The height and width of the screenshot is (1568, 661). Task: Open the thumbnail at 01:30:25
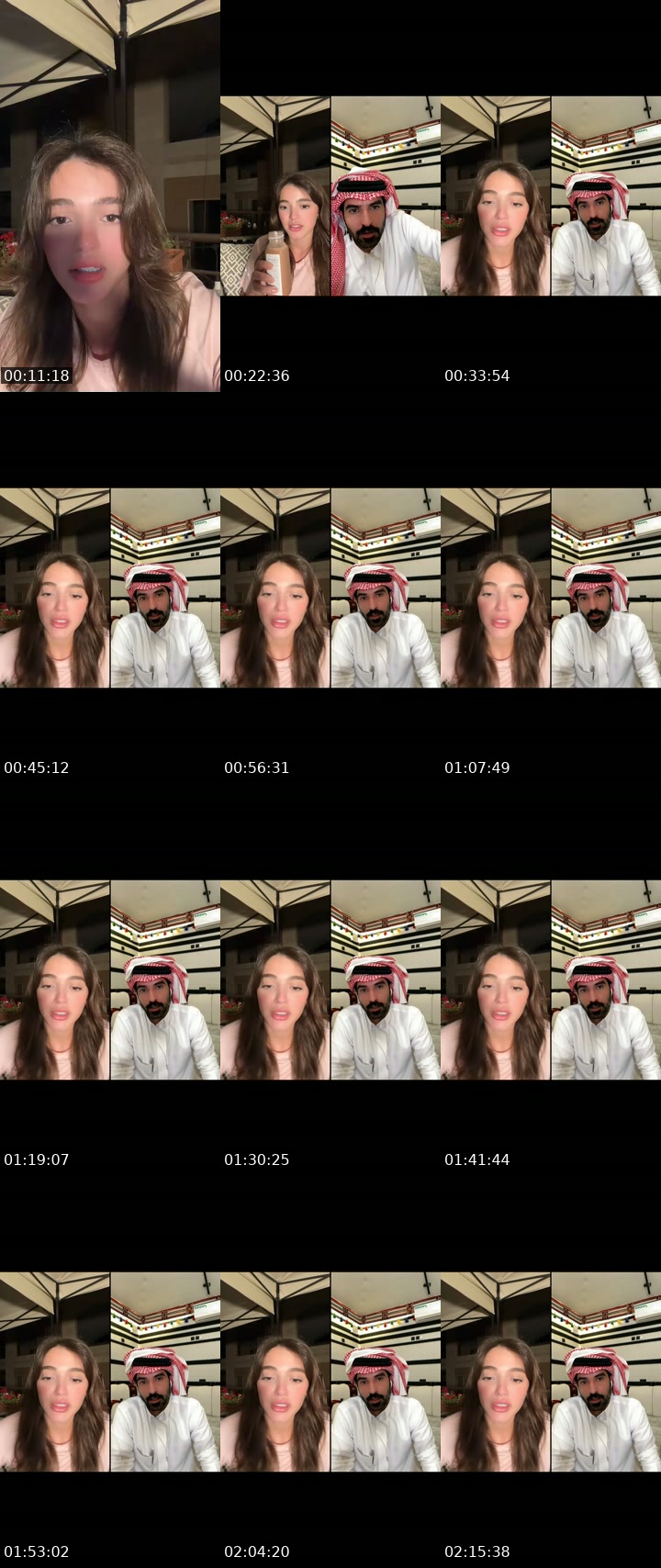(330, 980)
